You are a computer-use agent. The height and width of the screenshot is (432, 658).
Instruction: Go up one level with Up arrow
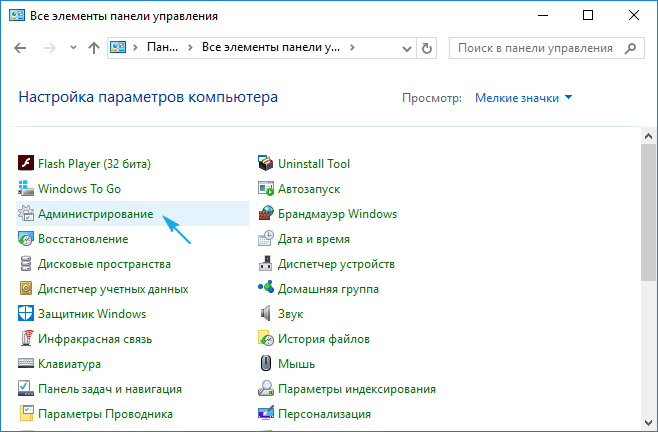(x=94, y=48)
